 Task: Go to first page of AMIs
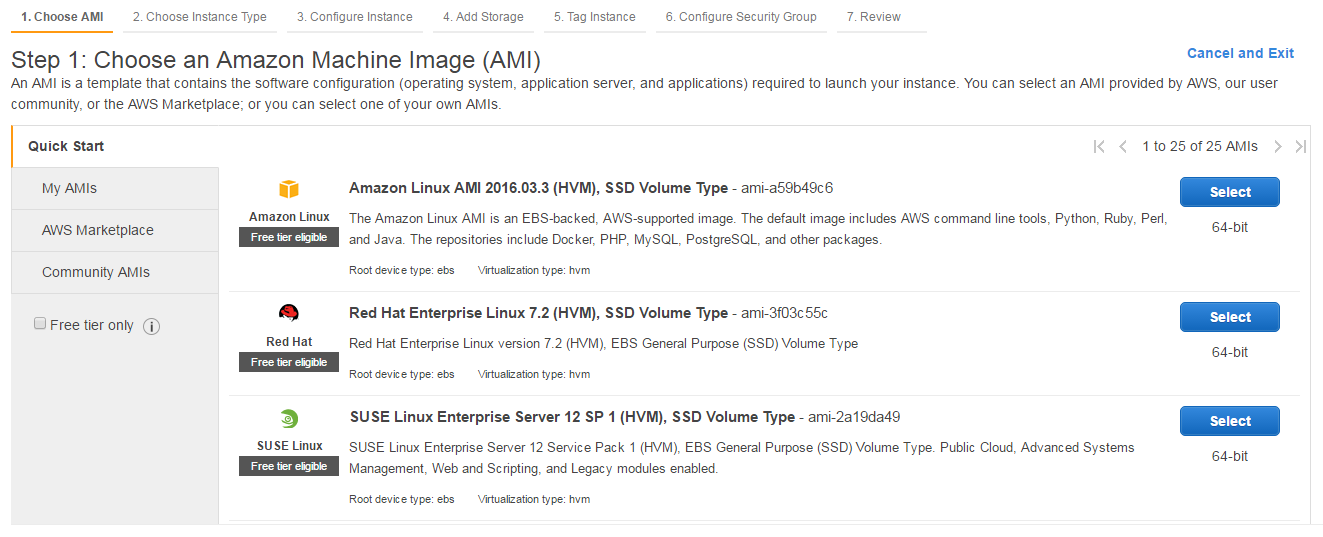coord(1099,147)
